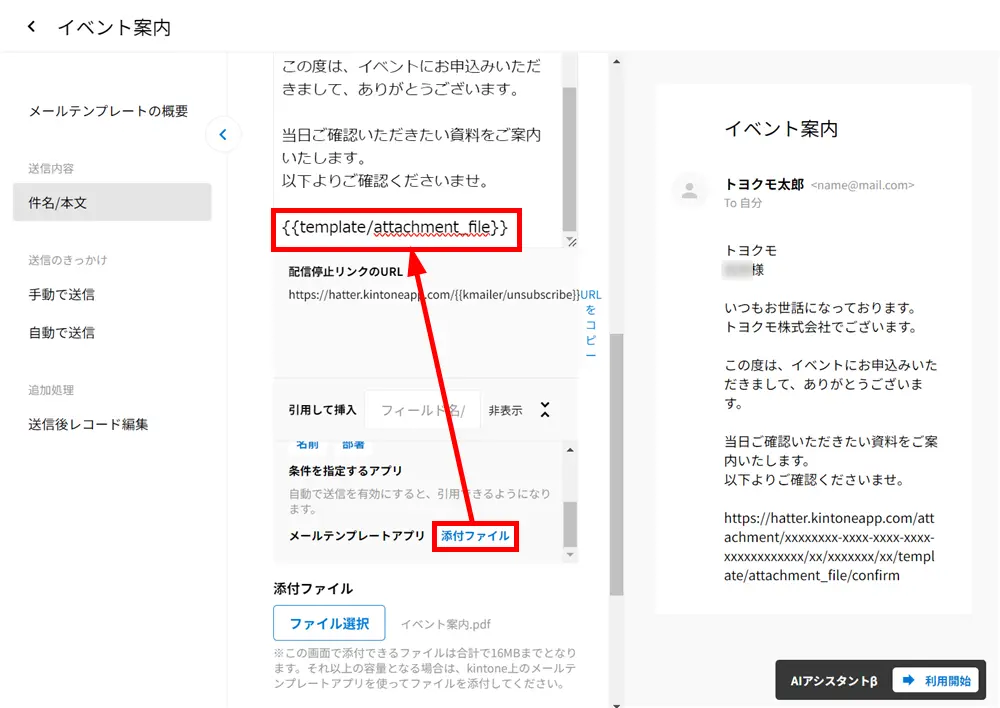Image resolution: width=1000 pixels, height=708 pixels.
Task: Click the メールテンプレートアプリ label
Action: click(357, 536)
